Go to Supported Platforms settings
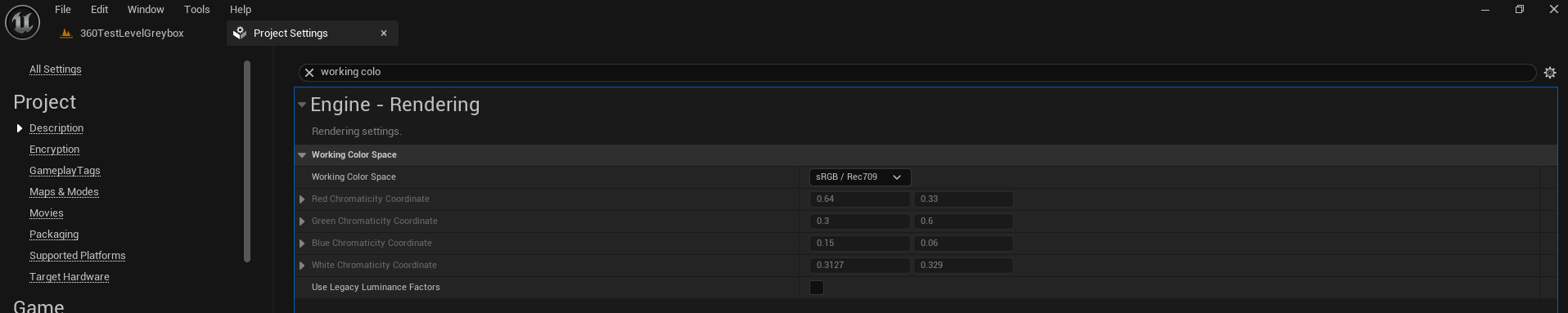 78,256
